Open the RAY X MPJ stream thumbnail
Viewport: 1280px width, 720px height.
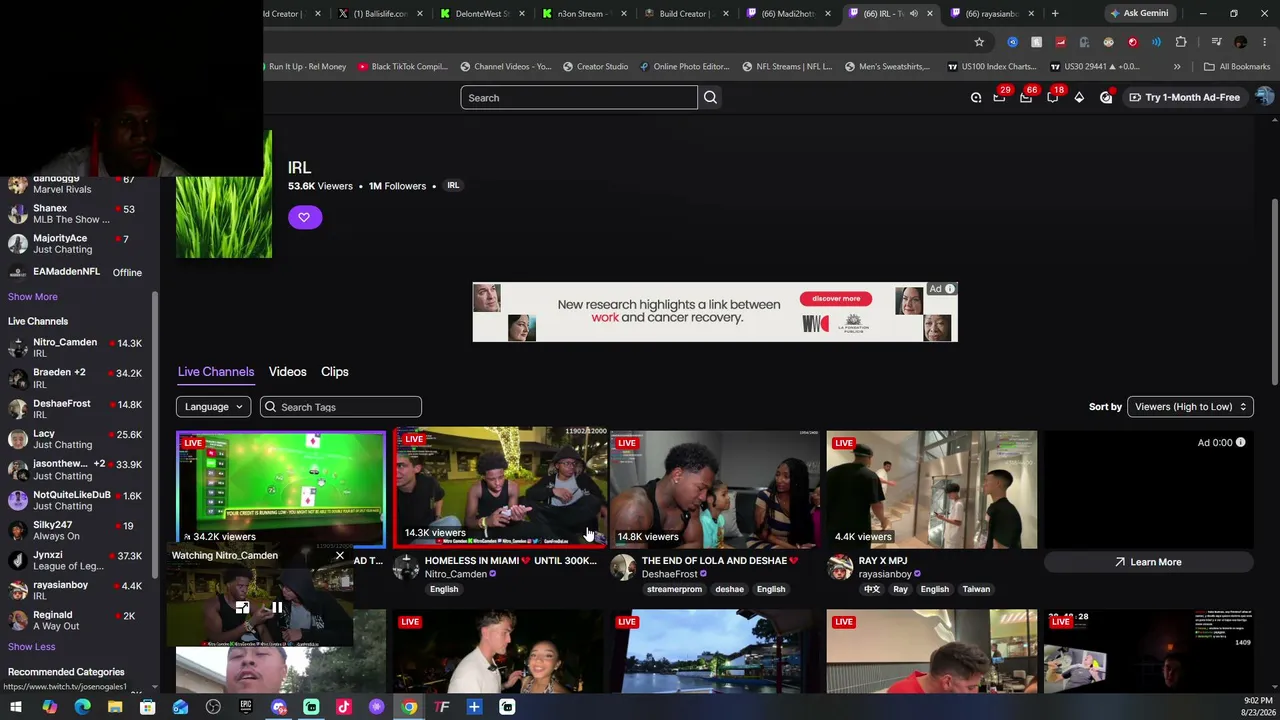[932, 489]
